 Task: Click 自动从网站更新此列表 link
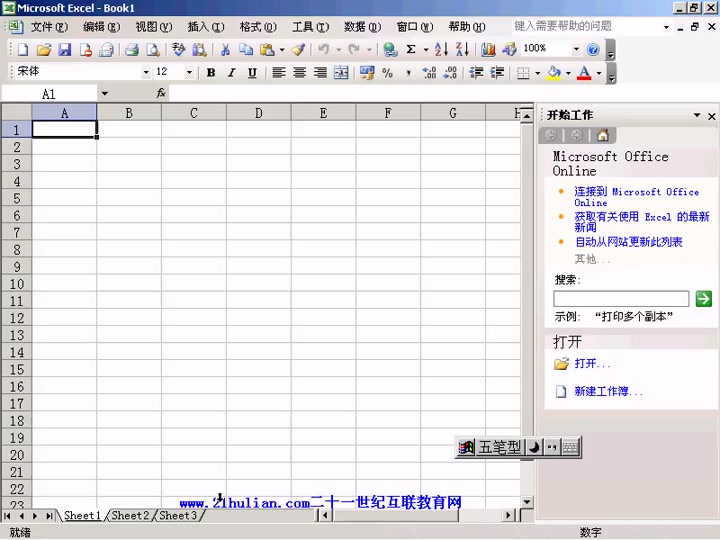coord(628,242)
